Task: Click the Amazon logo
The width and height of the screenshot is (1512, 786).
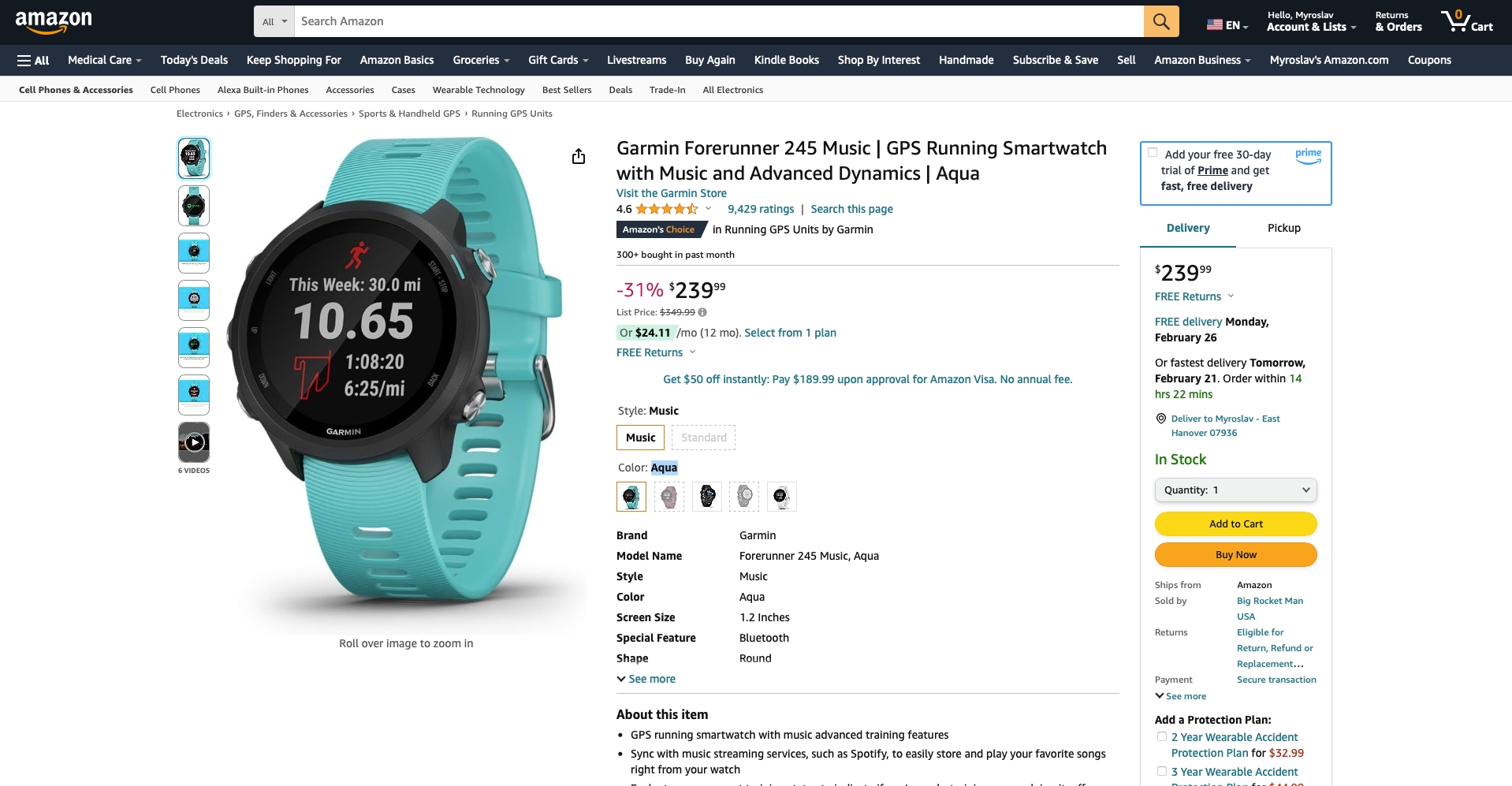Action: pyautogui.click(x=54, y=21)
